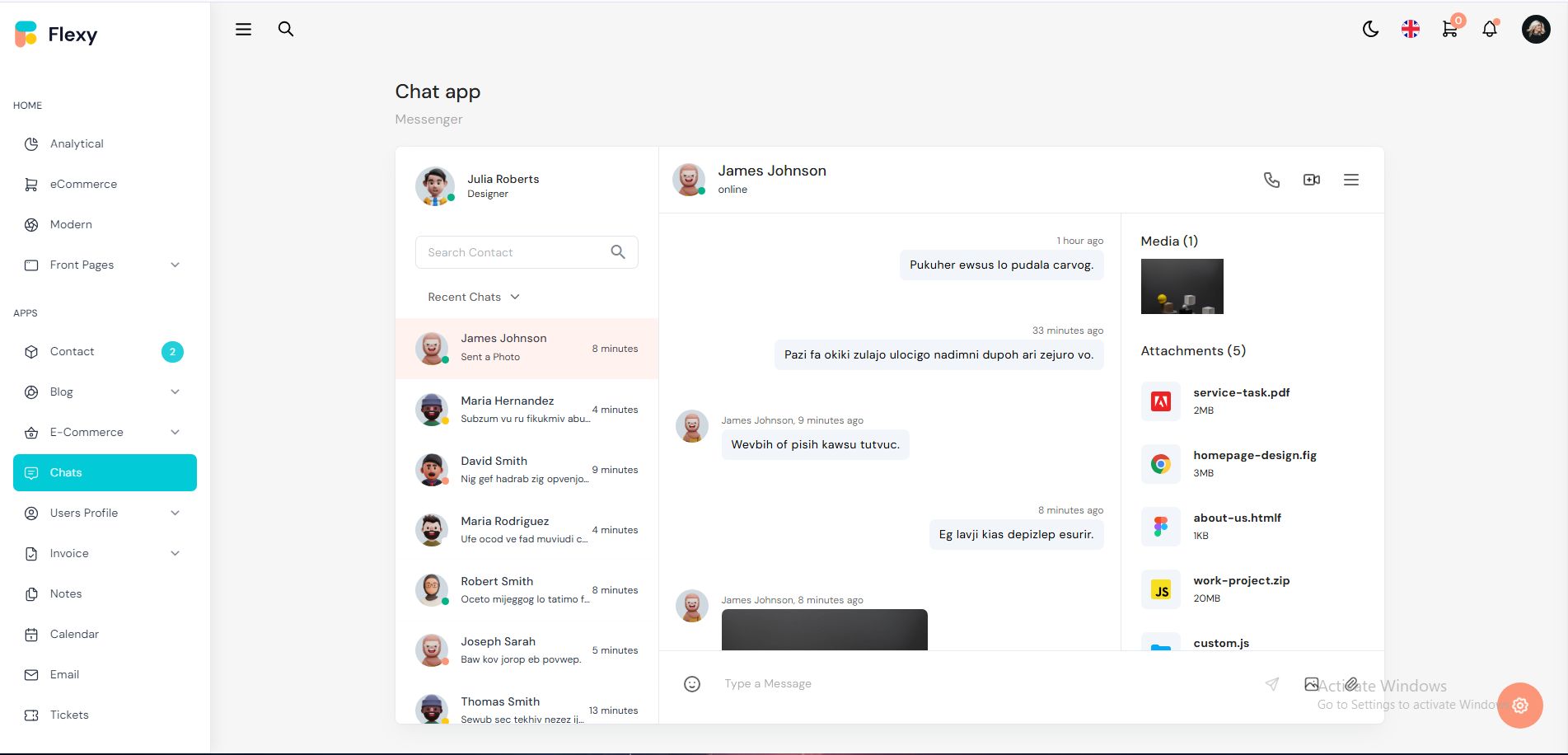Open Email app in sidebar

[x=105, y=675]
